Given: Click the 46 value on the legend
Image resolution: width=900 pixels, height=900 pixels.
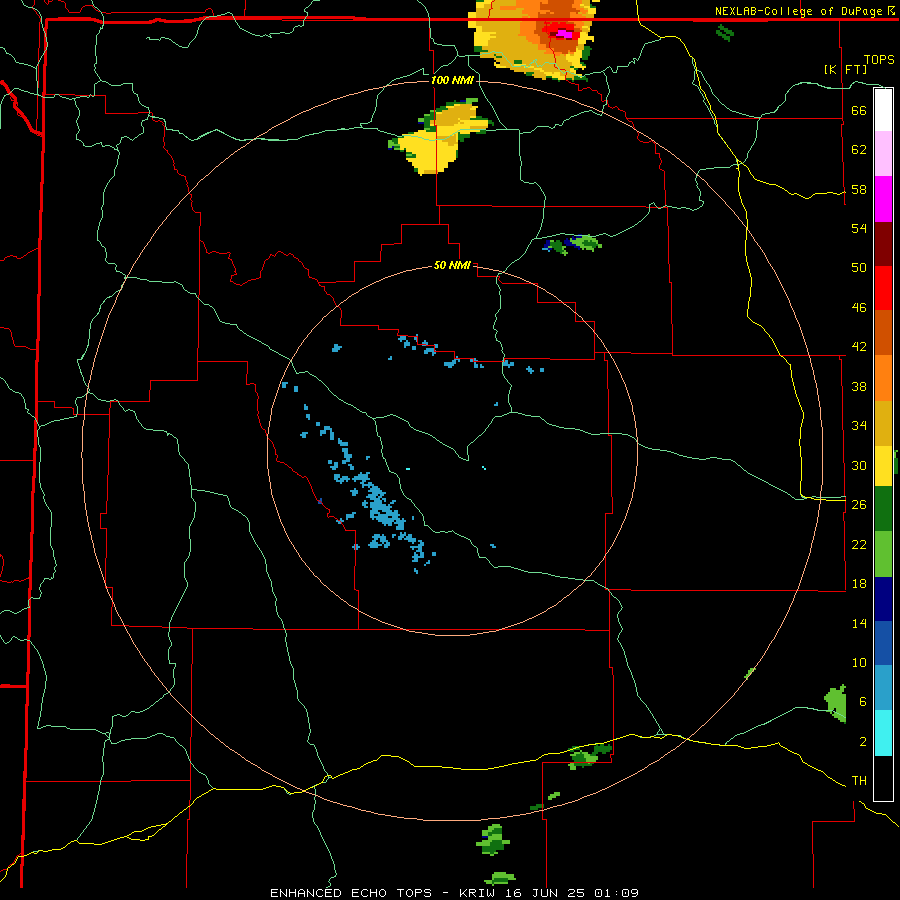Looking at the screenshot, I should tap(859, 308).
